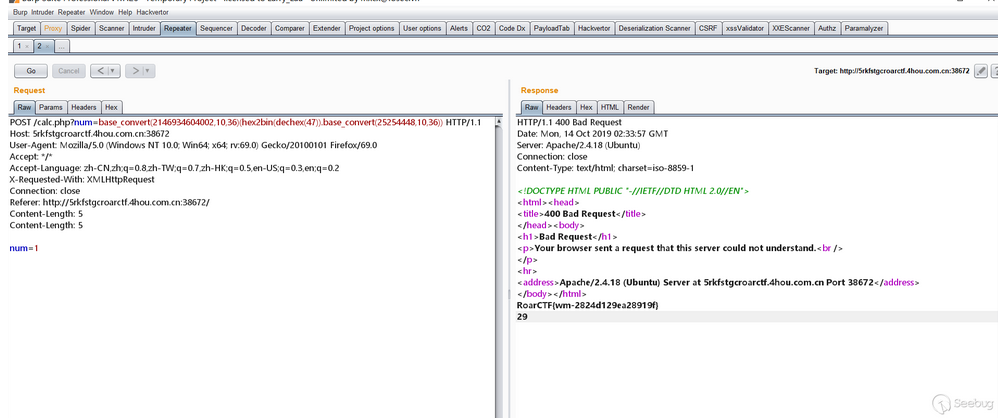Open the history back dropdown arrow
Viewport: 998px width, 419px height.
point(113,71)
